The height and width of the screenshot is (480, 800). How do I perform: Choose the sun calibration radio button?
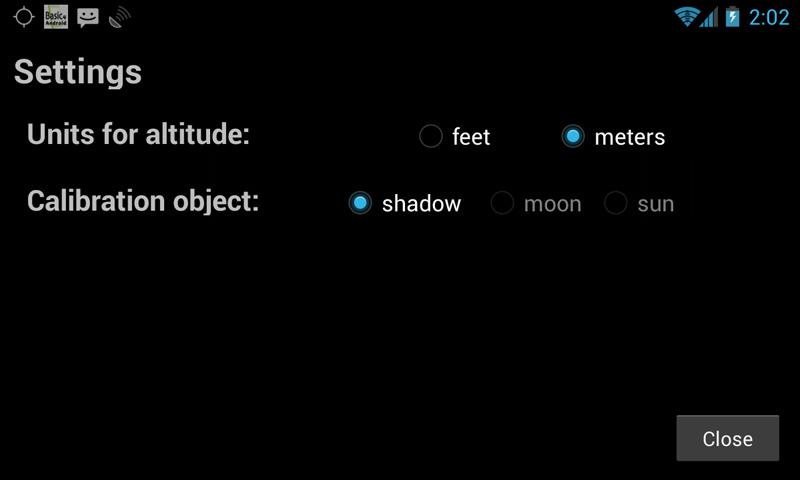click(615, 203)
